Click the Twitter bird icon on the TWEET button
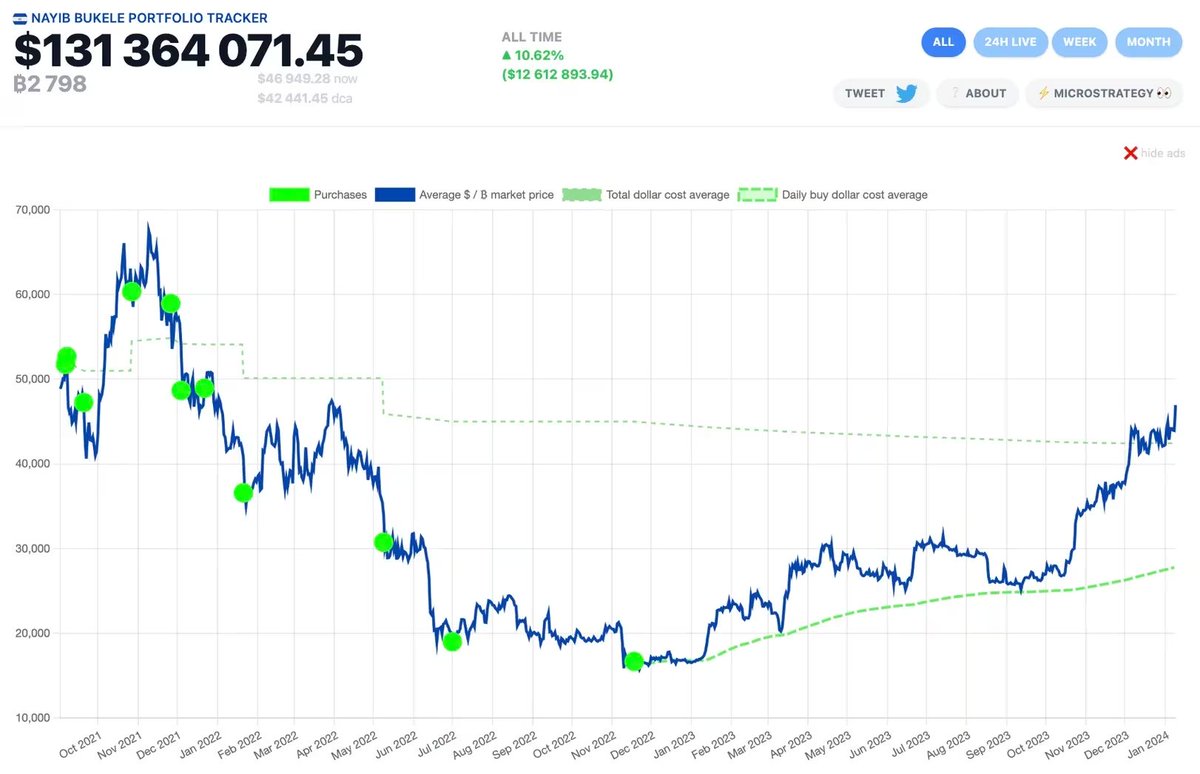Screen dimensions: 1200x774 [907, 93]
